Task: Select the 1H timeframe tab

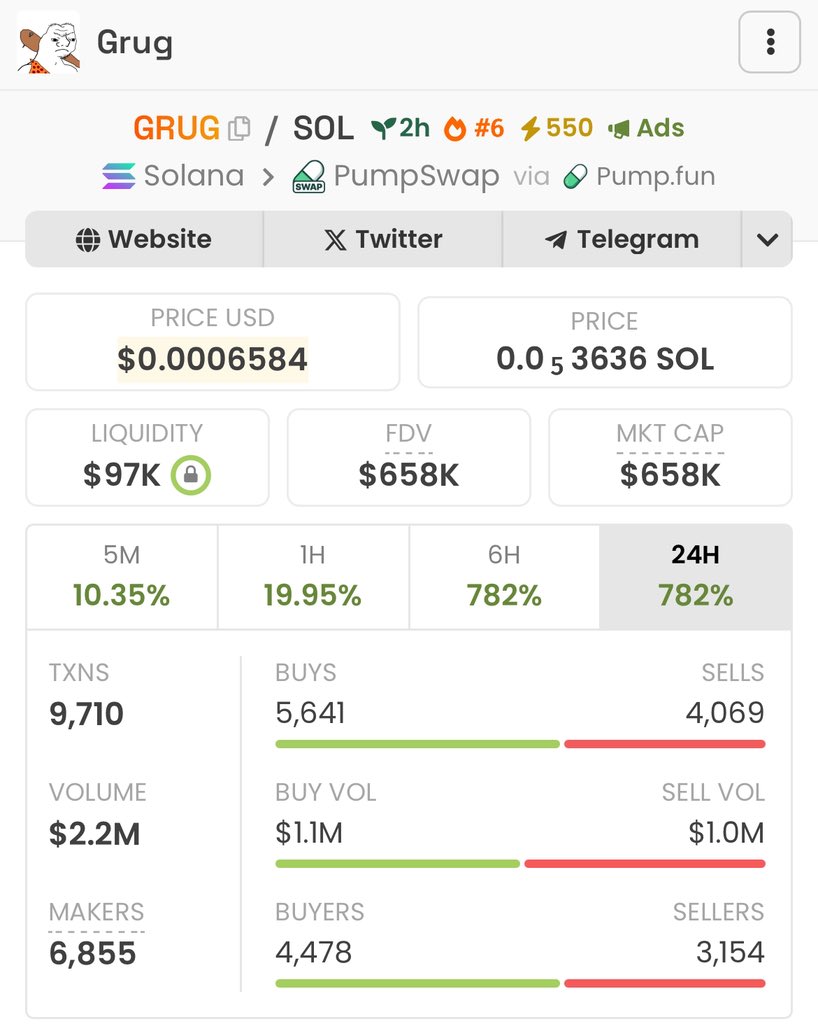Action: [313, 577]
